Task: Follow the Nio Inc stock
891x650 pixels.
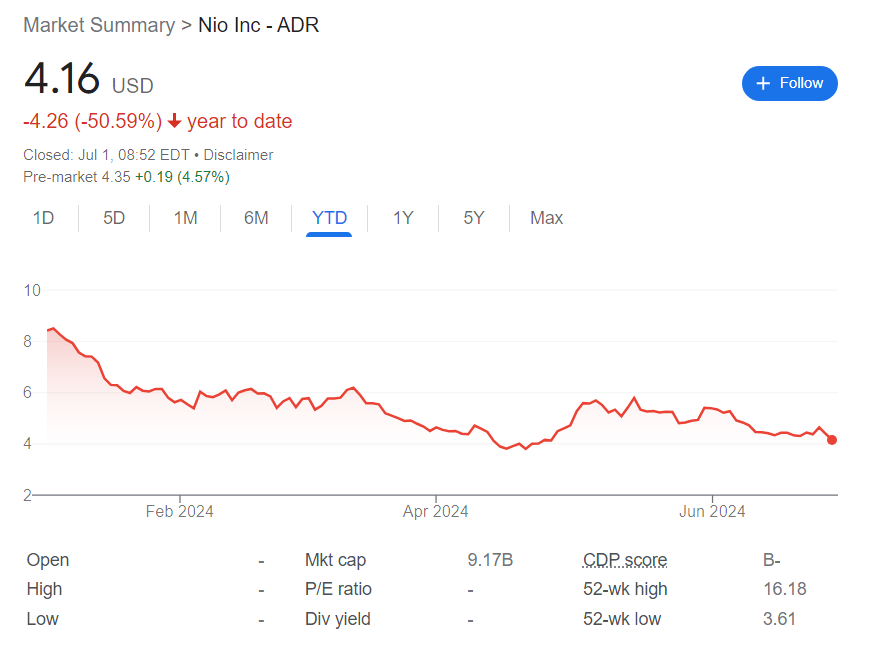Action: pos(789,84)
